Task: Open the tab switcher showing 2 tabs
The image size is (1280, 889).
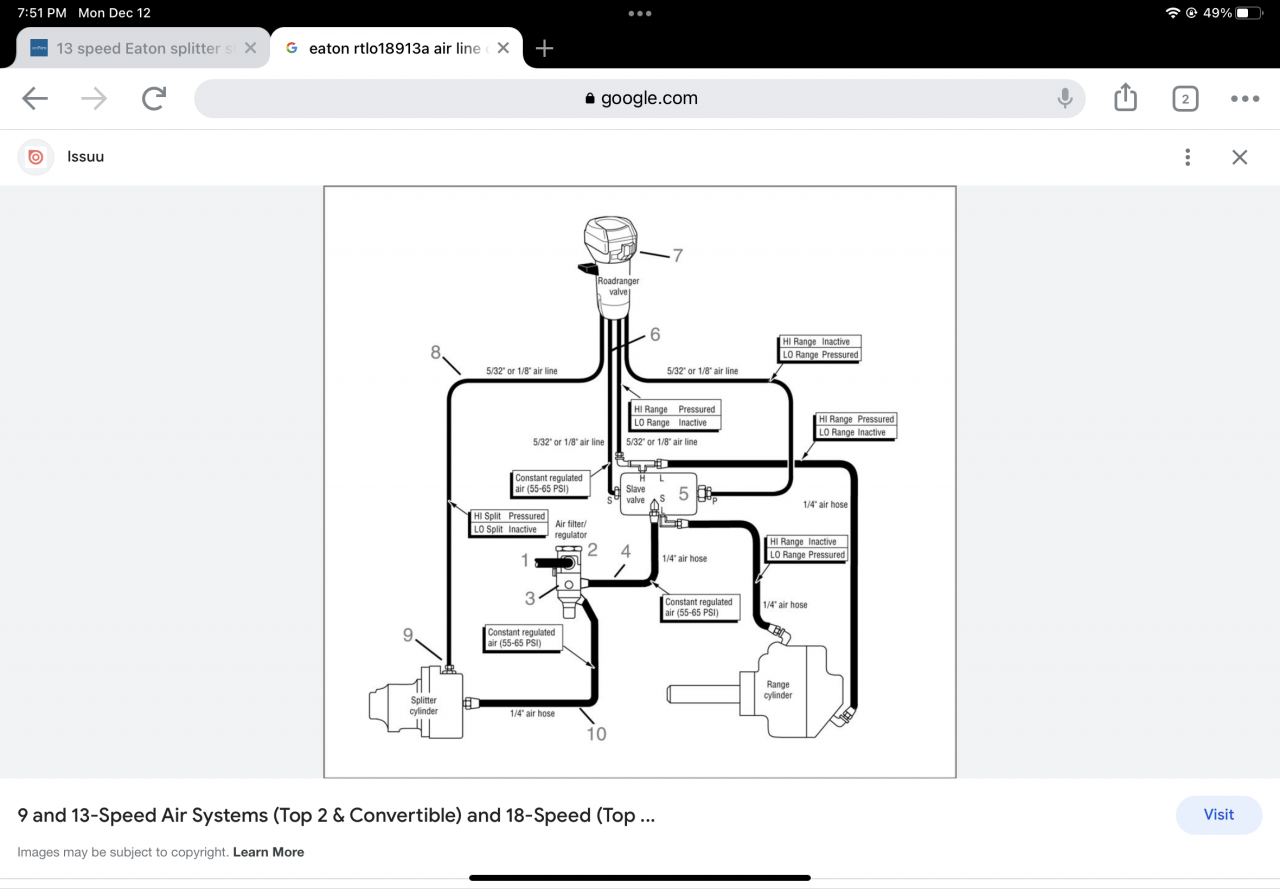Action: [1185, 98]
